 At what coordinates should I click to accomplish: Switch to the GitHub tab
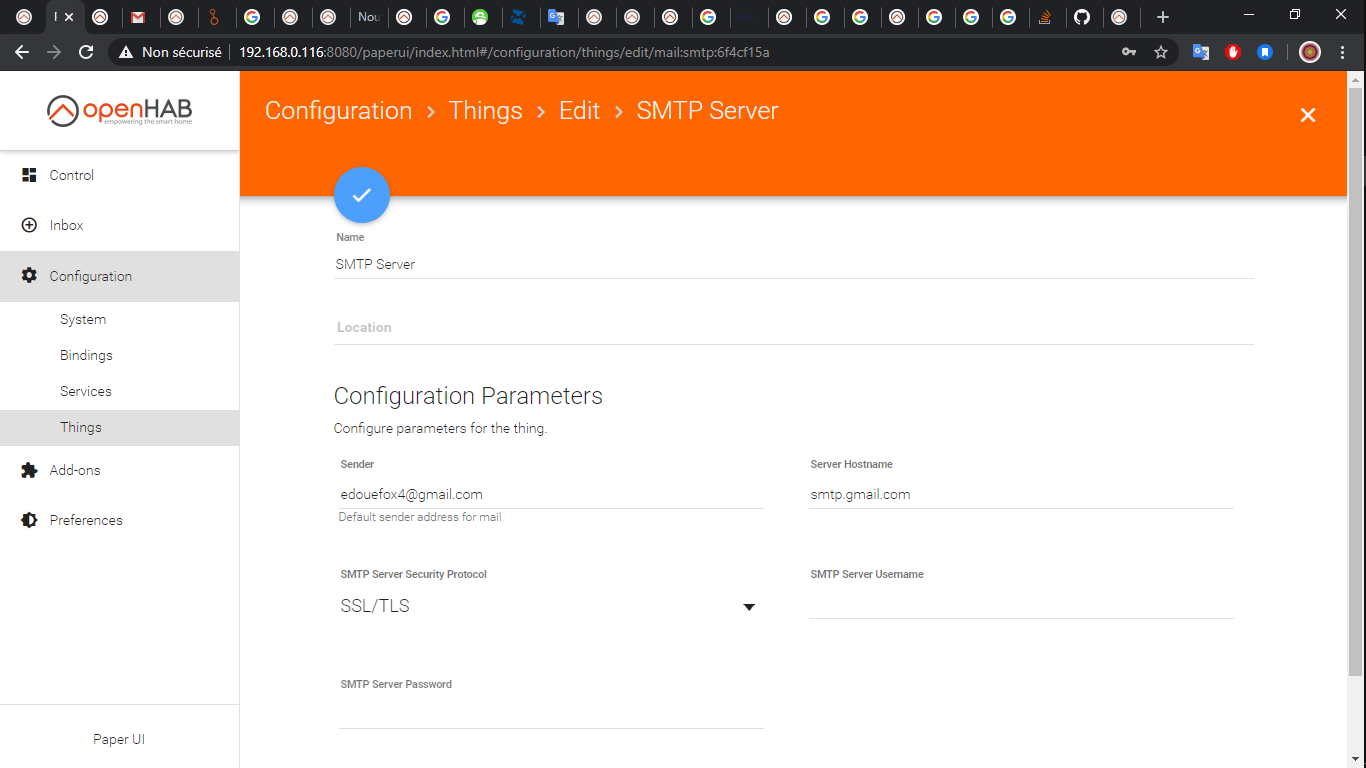tap(1081, 17)
